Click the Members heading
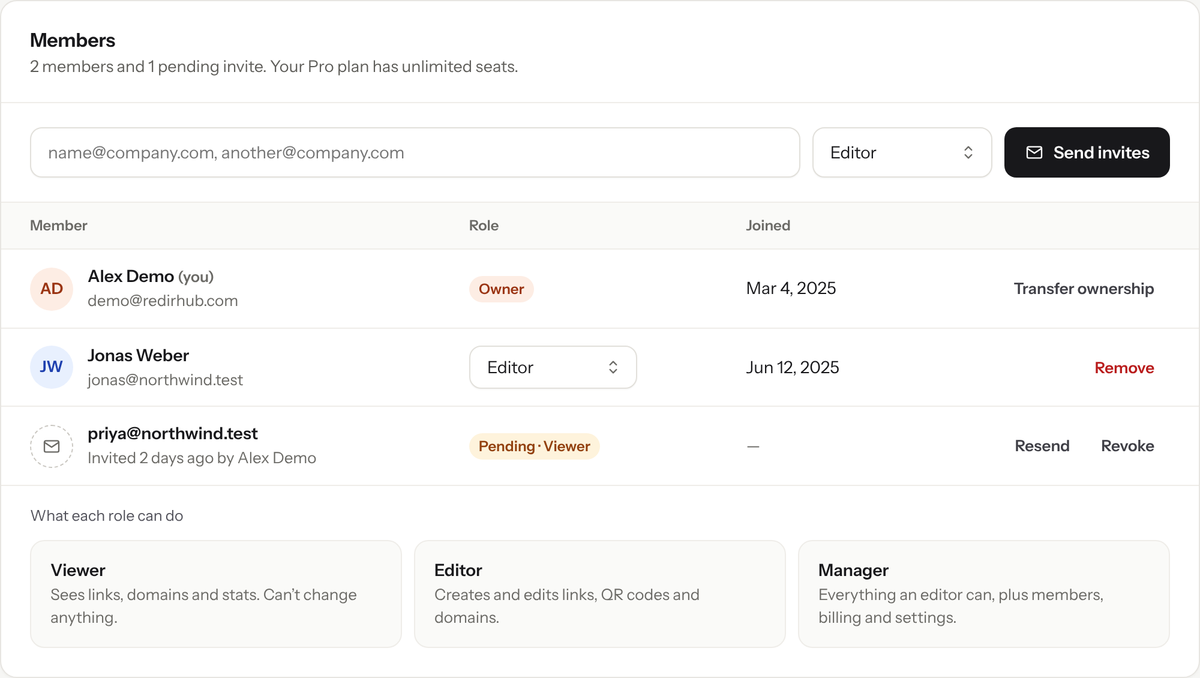This screenshot has width=1200, height=678. coord(73,41)
